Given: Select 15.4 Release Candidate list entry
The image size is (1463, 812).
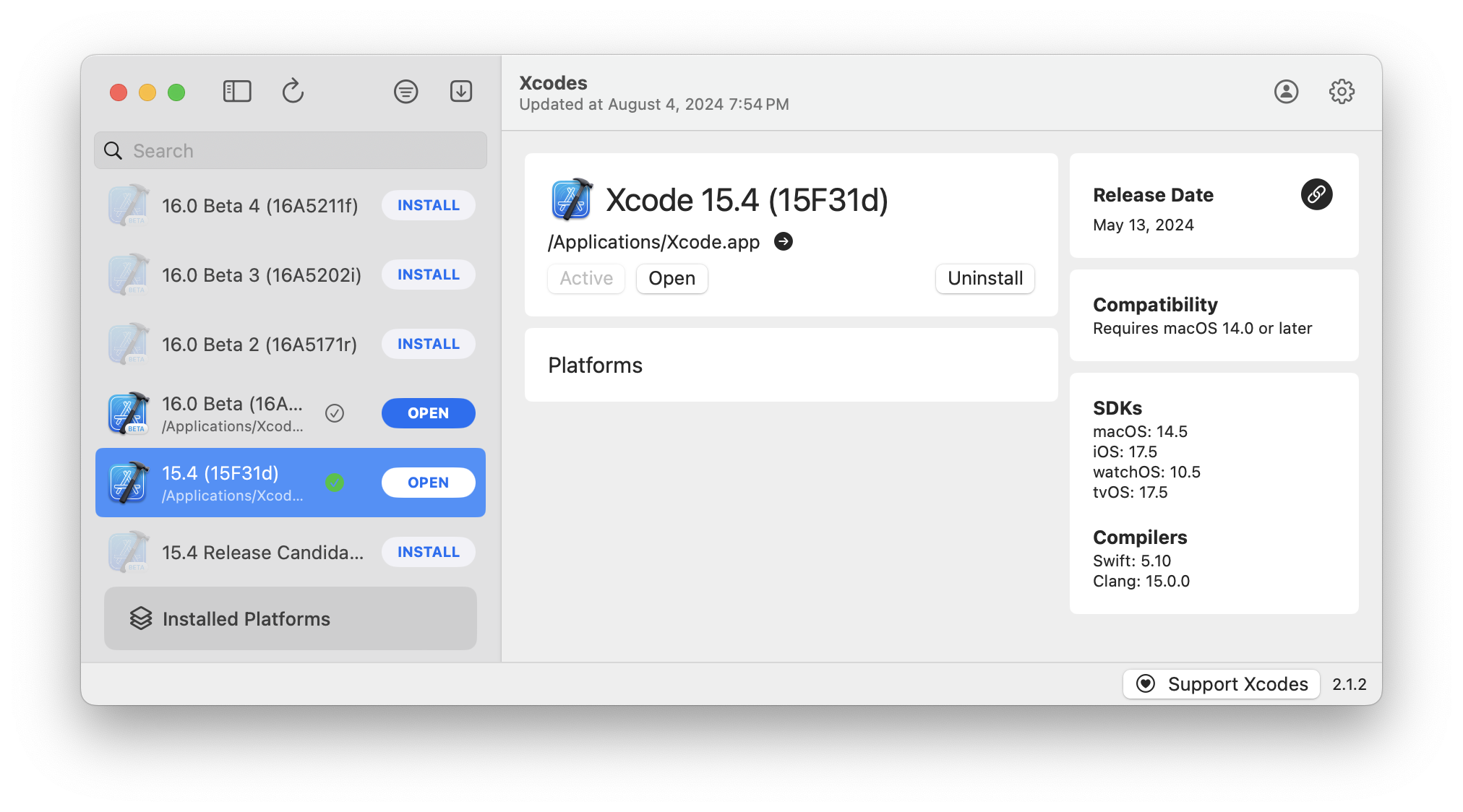Looking at the screenshot, I should [262, 553].
